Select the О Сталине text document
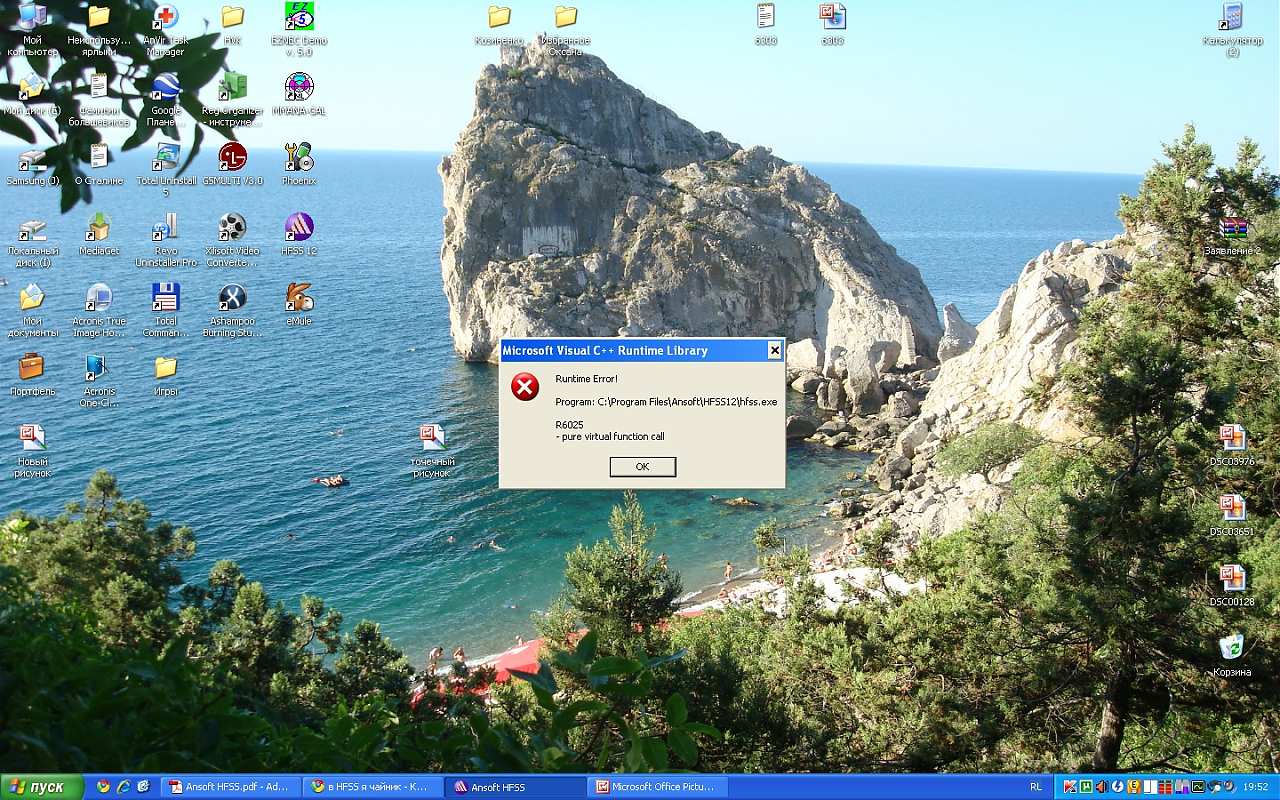This screenshot has height=800, width=1280. (x=99, y=164)
